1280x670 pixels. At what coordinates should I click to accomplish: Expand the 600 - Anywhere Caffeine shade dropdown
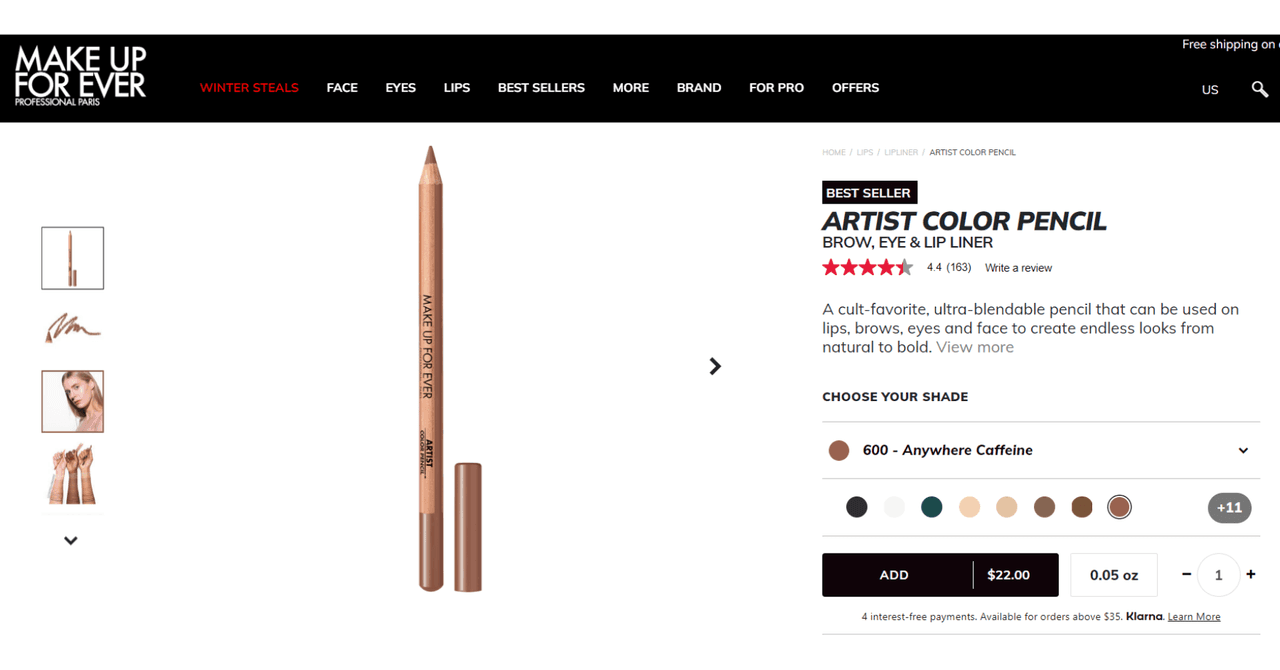pyautogui.click(x=1041, y=450)
